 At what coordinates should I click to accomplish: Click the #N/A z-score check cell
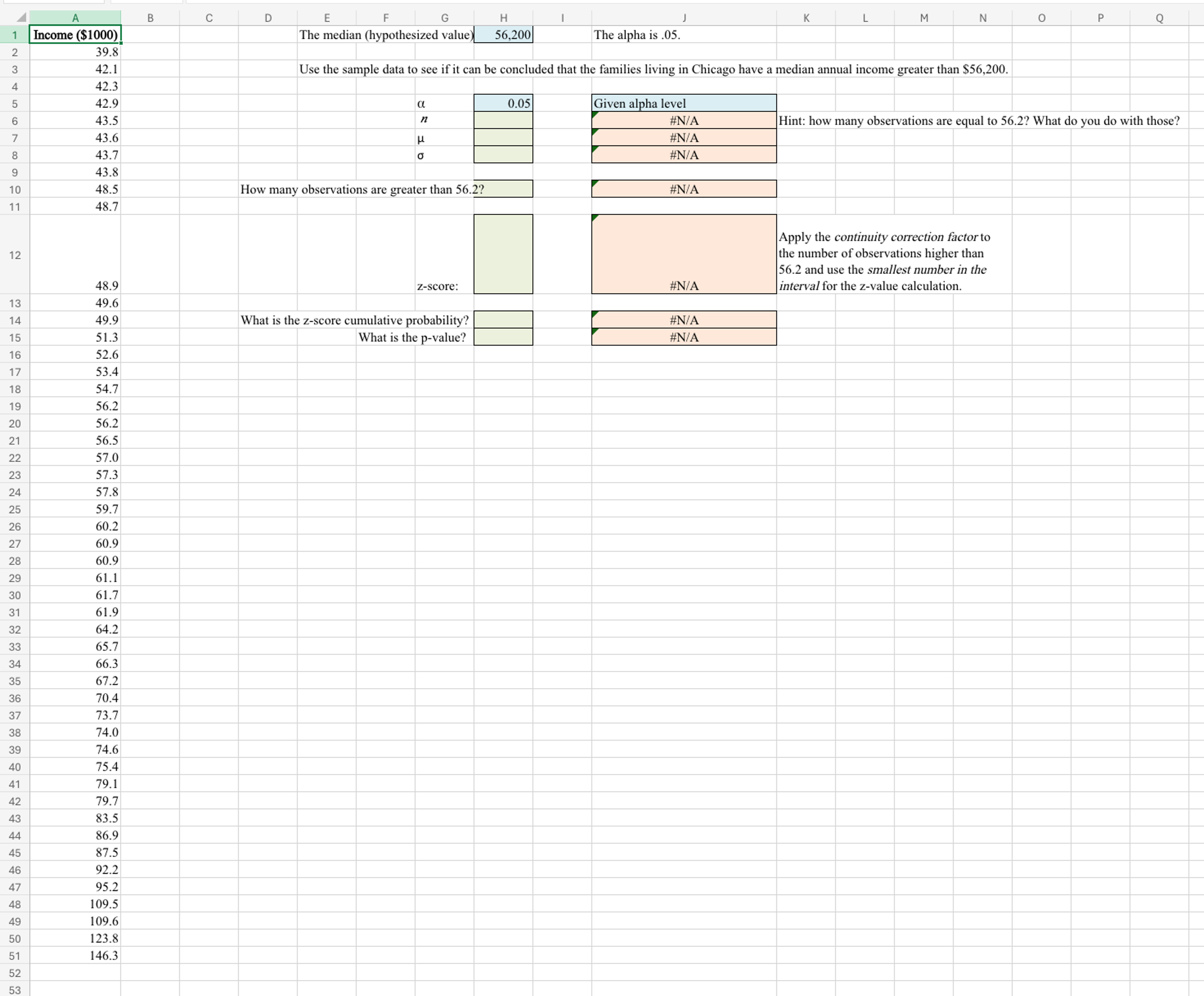(684, 254)
